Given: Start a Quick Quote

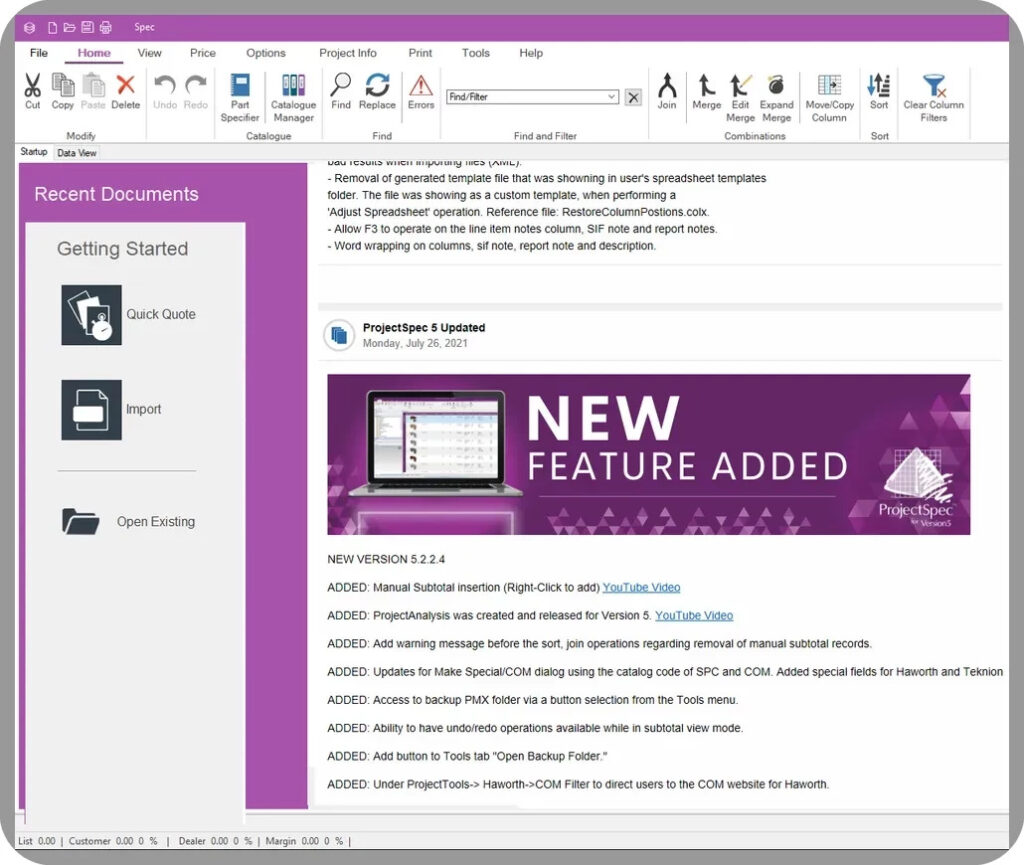Looking at the screenshot, I should (x=92, y=315).
